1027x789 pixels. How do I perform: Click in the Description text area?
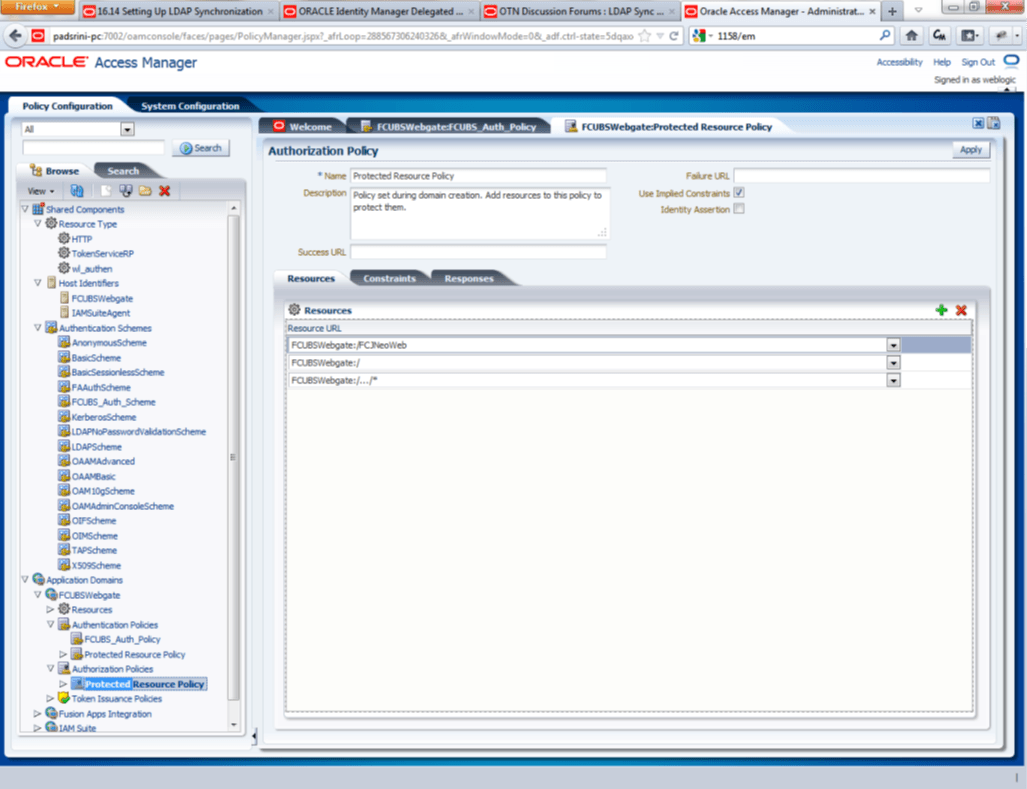[x=480, y=213]
